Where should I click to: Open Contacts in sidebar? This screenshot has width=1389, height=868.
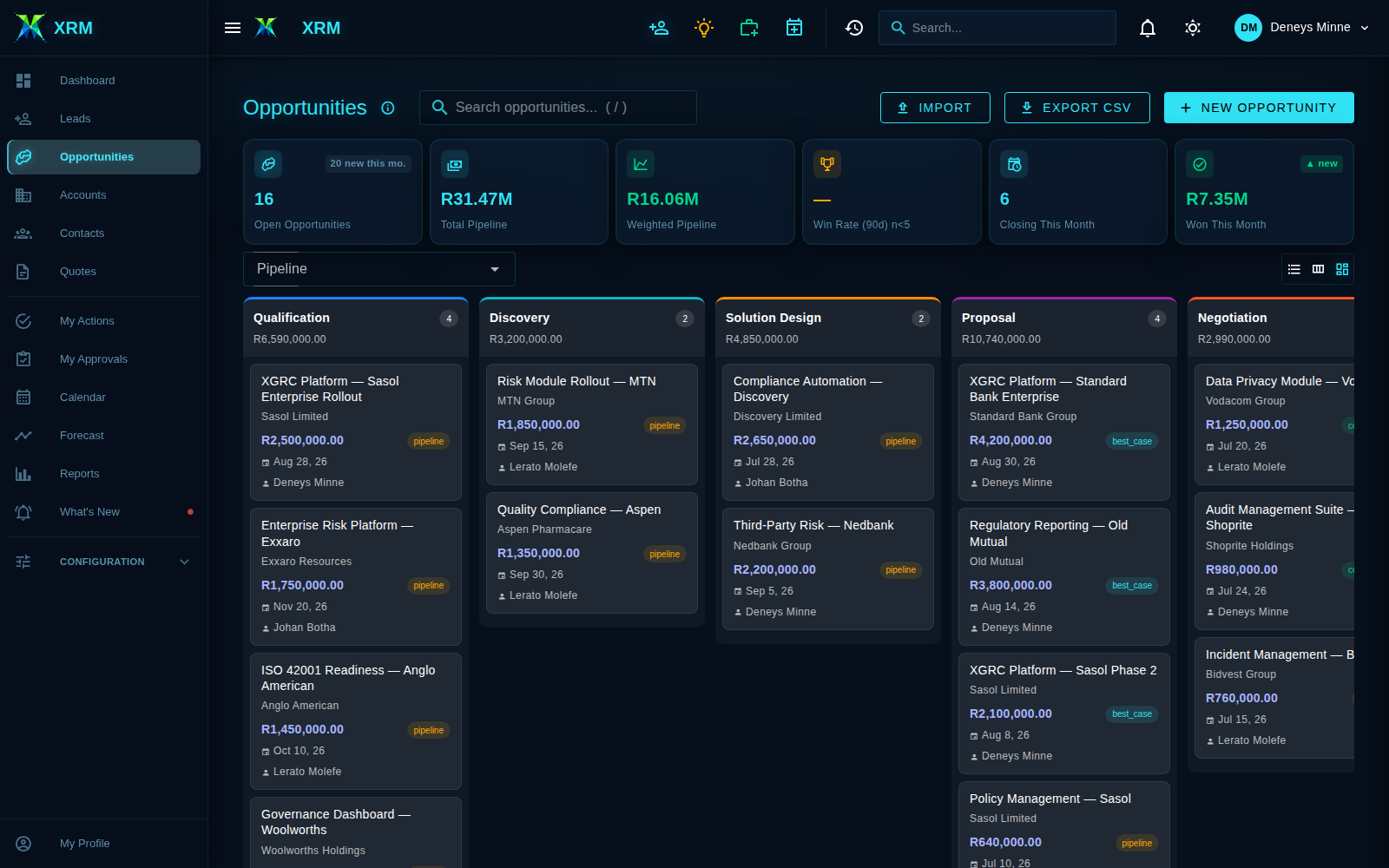[103, 233]
